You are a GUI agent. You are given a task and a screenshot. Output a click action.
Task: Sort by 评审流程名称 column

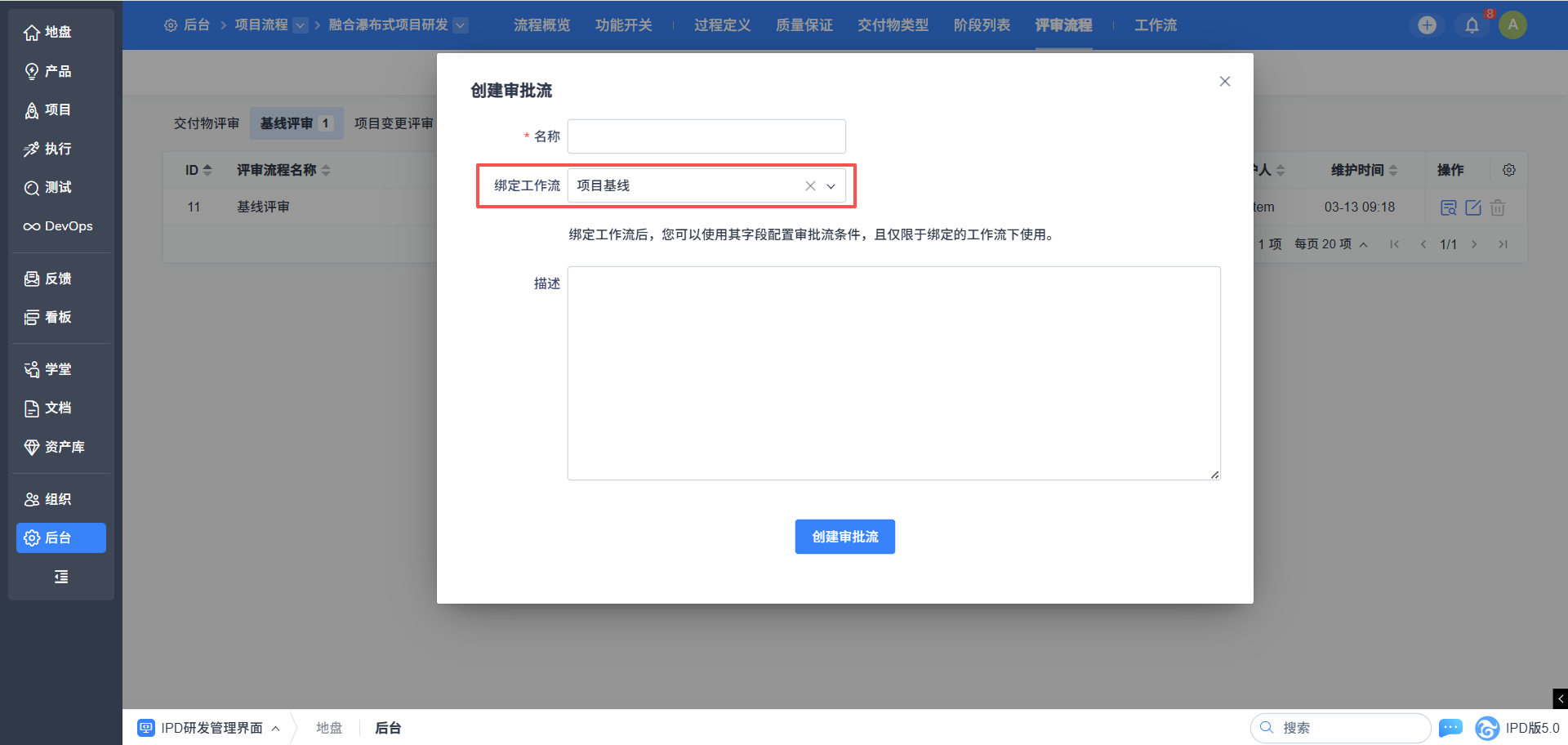pyautogui.click(x=283, y=170)
